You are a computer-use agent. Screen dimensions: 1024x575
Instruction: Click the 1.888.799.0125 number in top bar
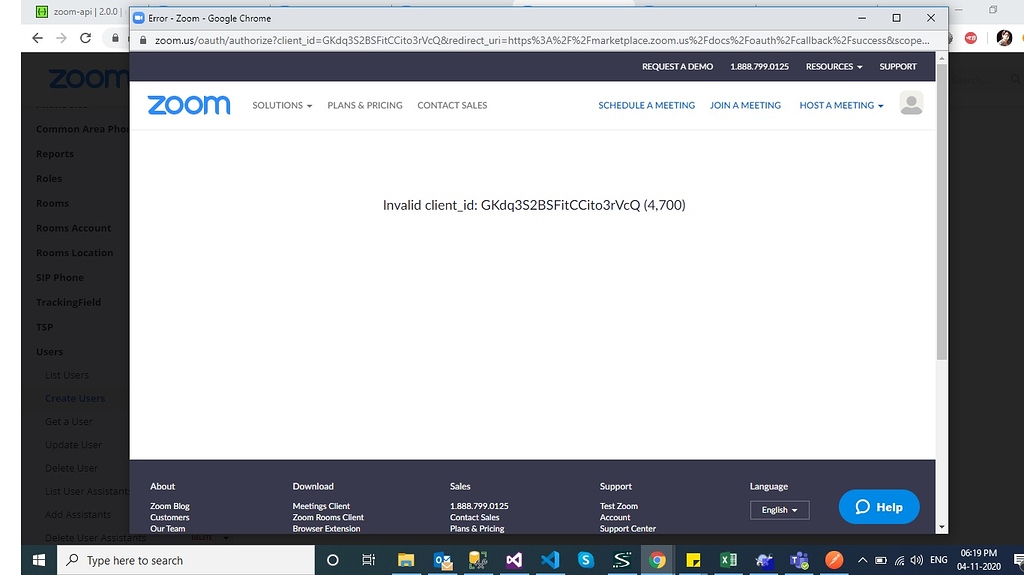[x=759, y=67]
